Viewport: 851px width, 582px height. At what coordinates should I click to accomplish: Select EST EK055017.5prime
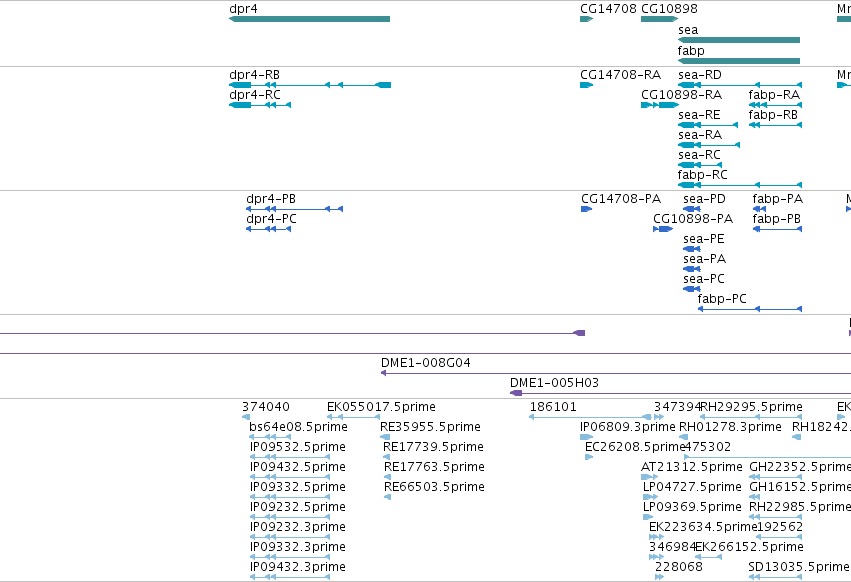[x=353, y=417]
